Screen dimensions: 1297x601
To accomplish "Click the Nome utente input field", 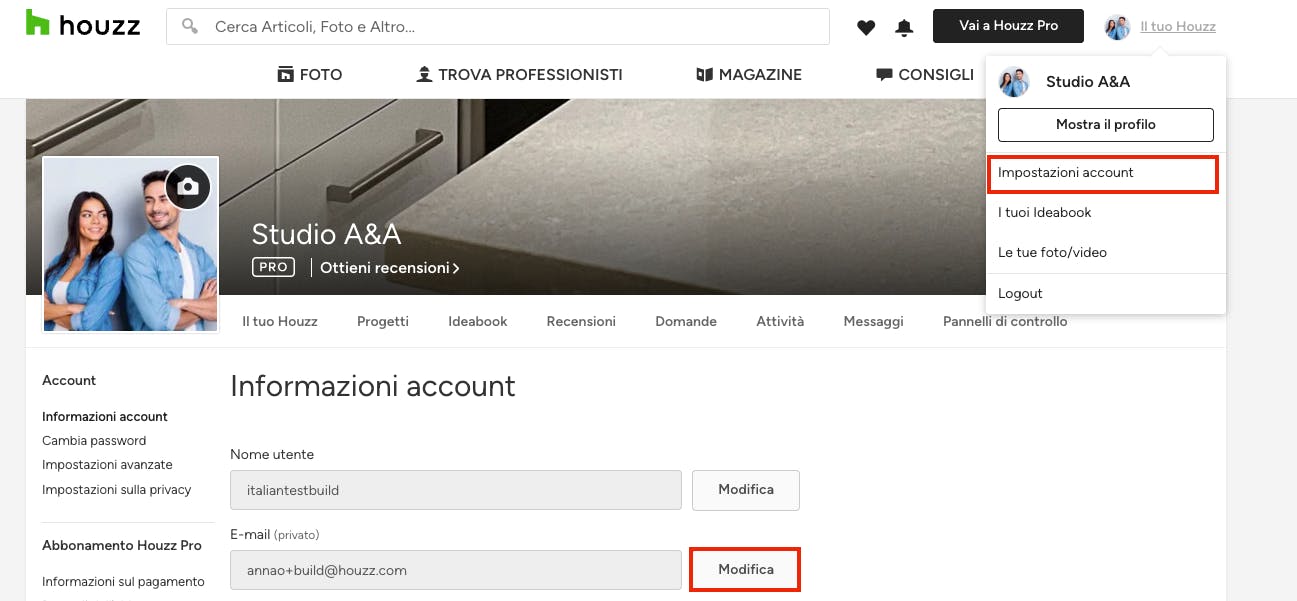I will pos(456,490).
